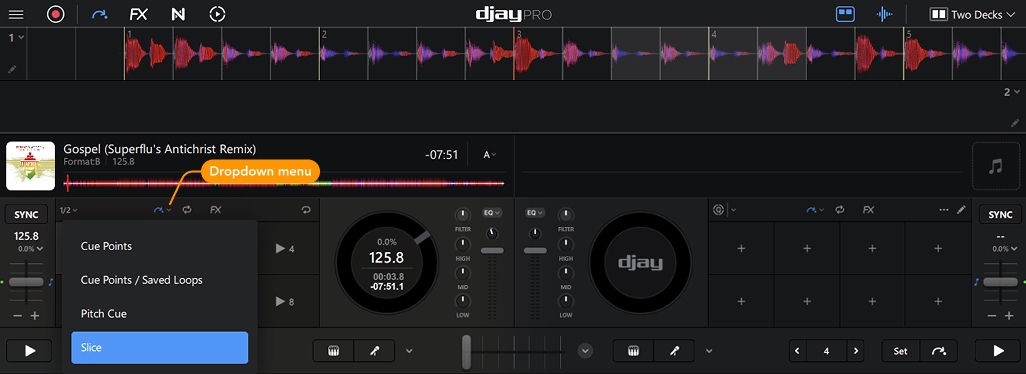Viewport: 1026px width, 374px height.
Task: Click the track 2 waveform edit pencil
Action: 1015,122
